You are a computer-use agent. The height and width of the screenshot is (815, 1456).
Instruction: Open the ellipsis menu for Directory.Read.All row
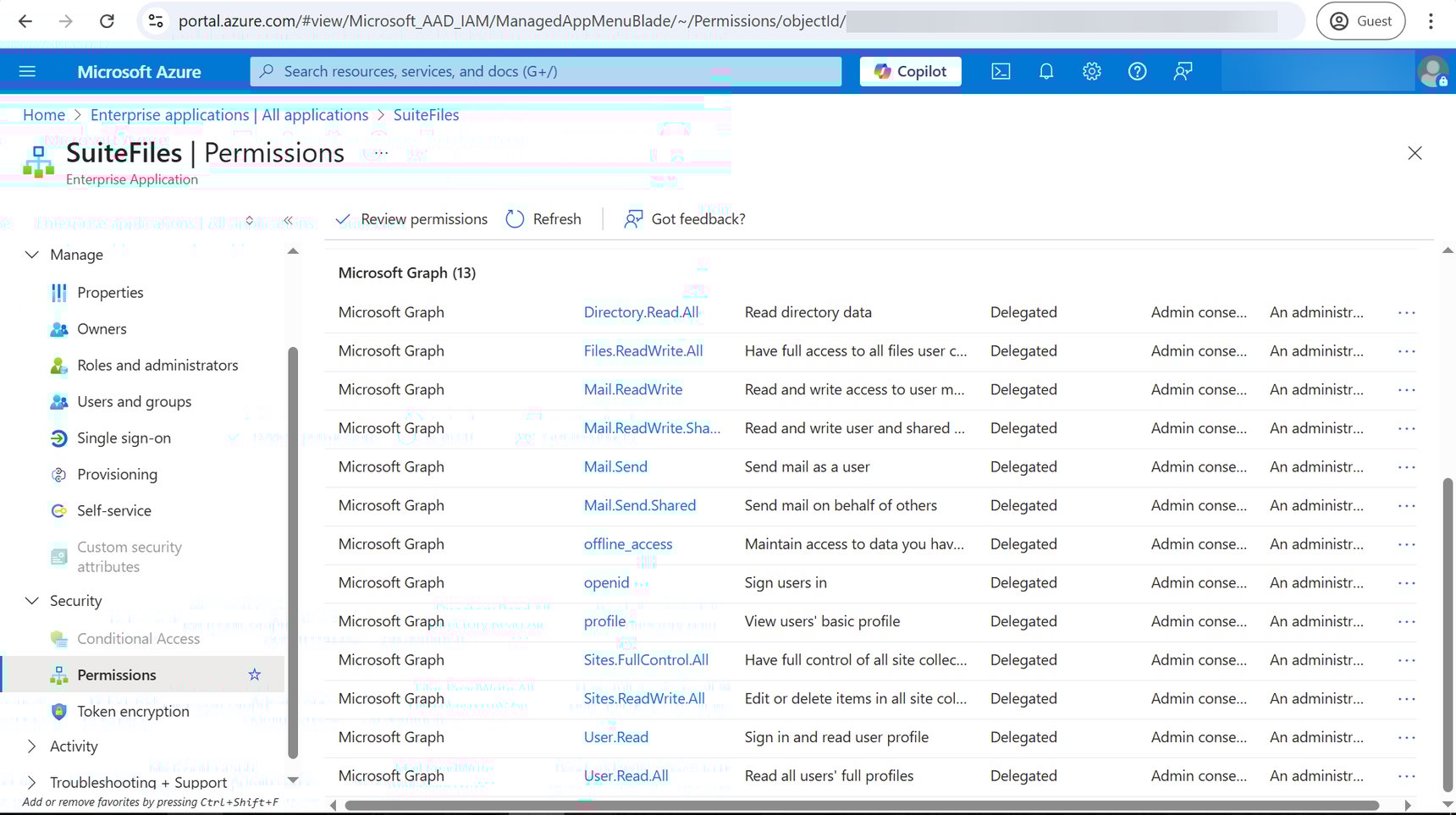point(1405,311)
